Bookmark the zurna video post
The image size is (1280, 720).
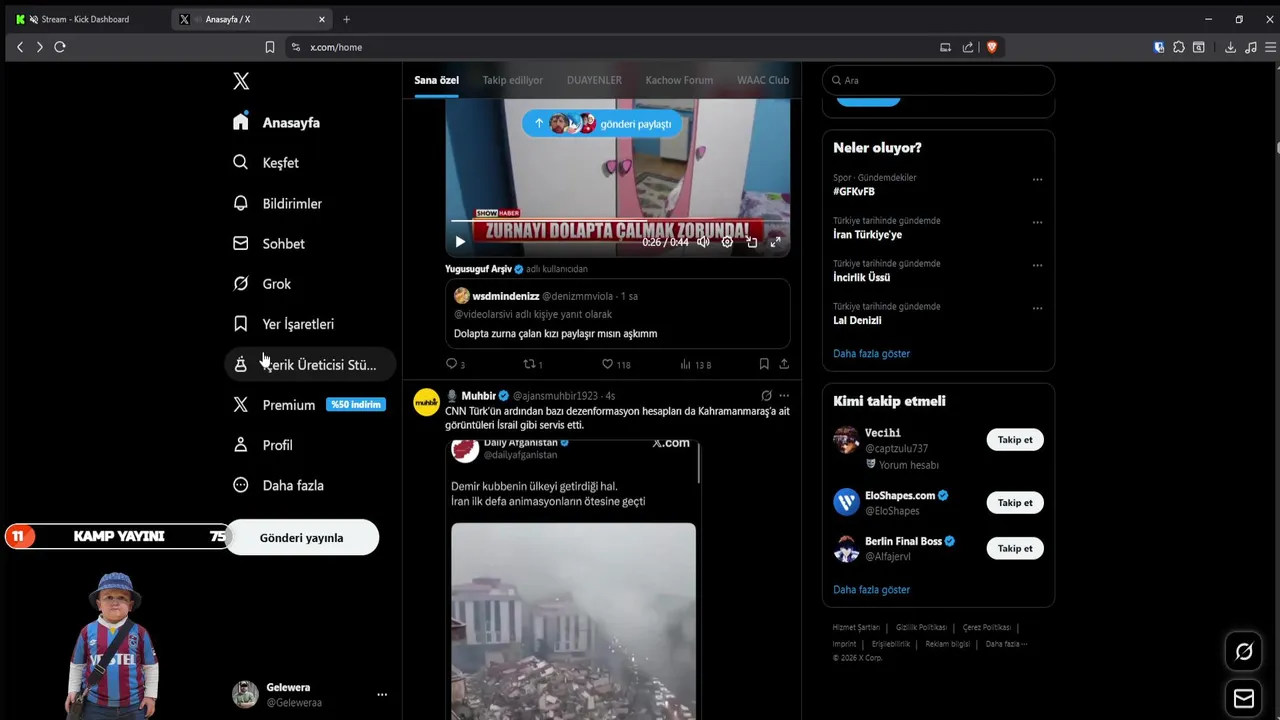pyautogui.click(x=764, y=365)
